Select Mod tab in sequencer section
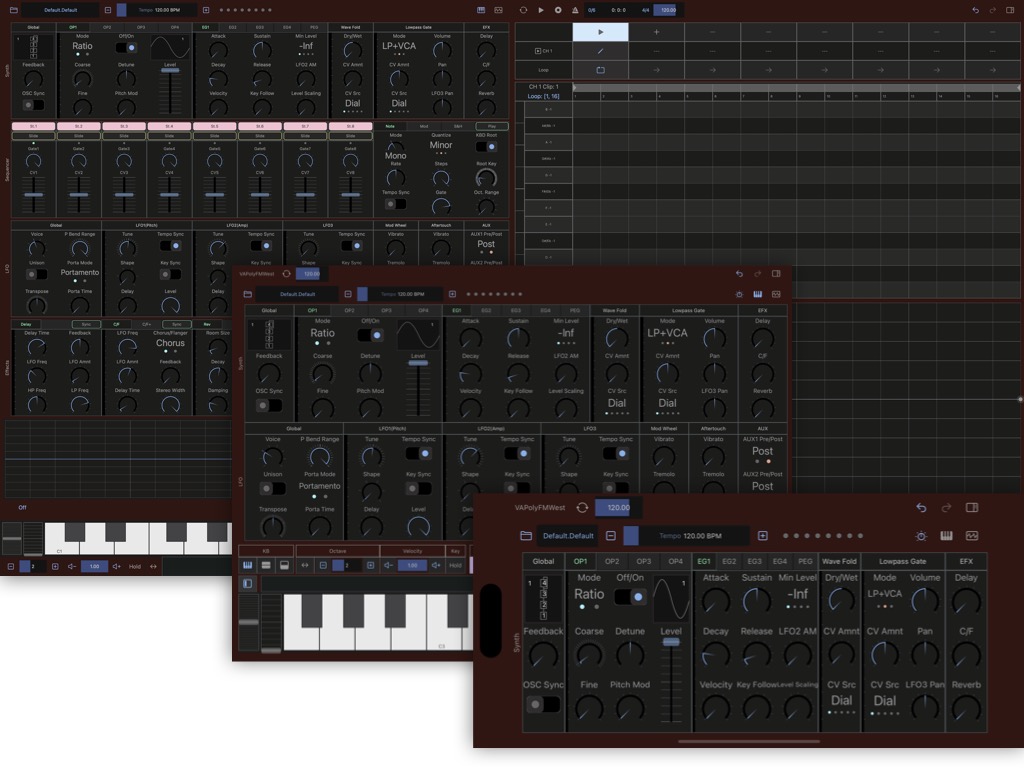 click(x=424, y=126)
